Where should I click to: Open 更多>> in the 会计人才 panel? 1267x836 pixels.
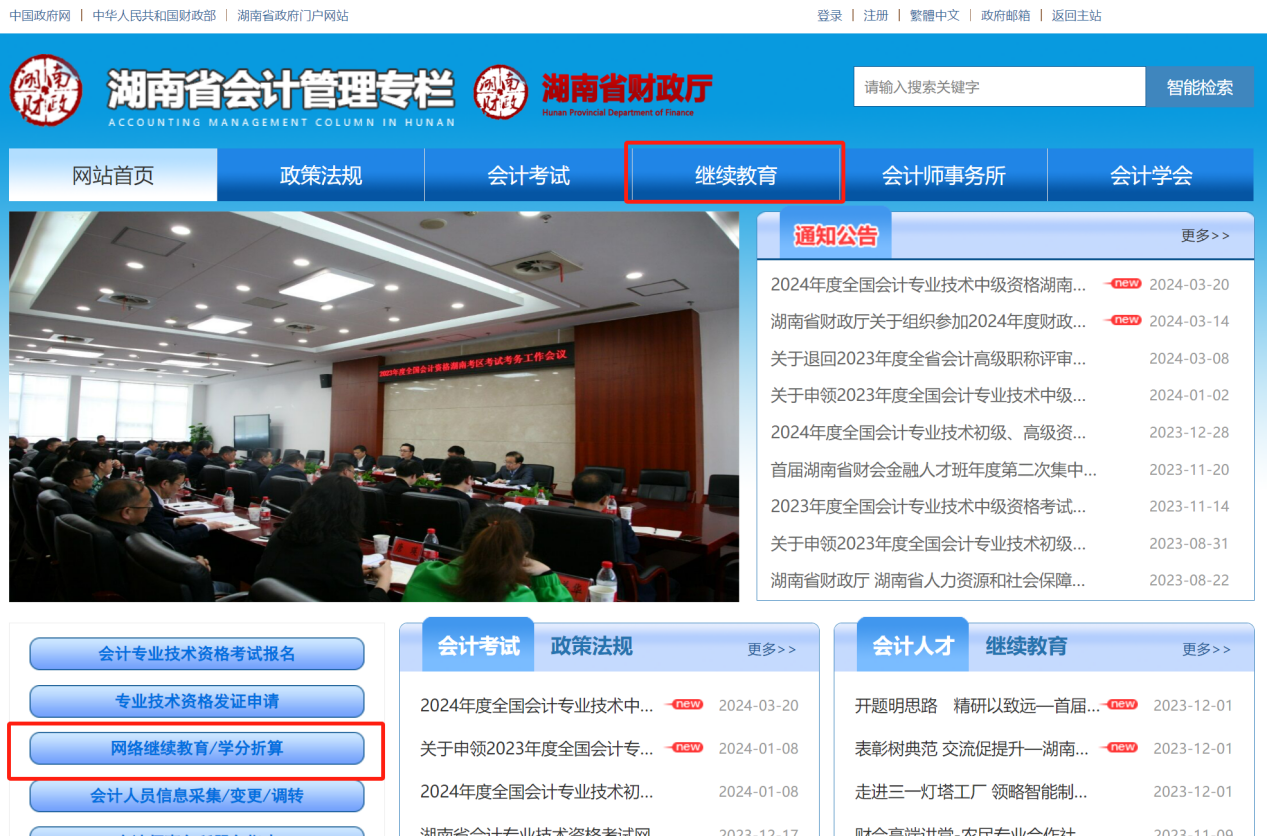(x=1207, y=650)
